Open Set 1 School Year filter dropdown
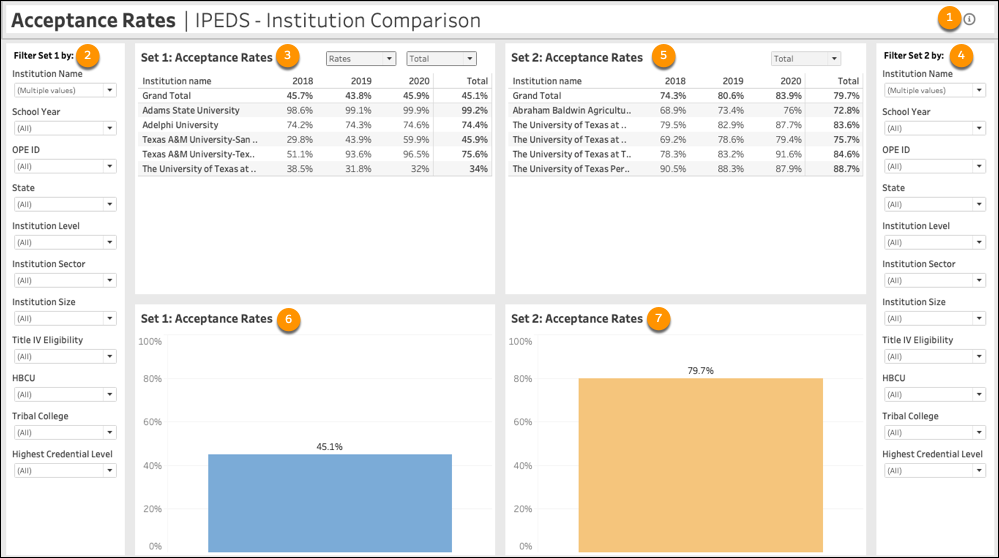The height and width of the screenshot is (558, 999). (64, 128)
